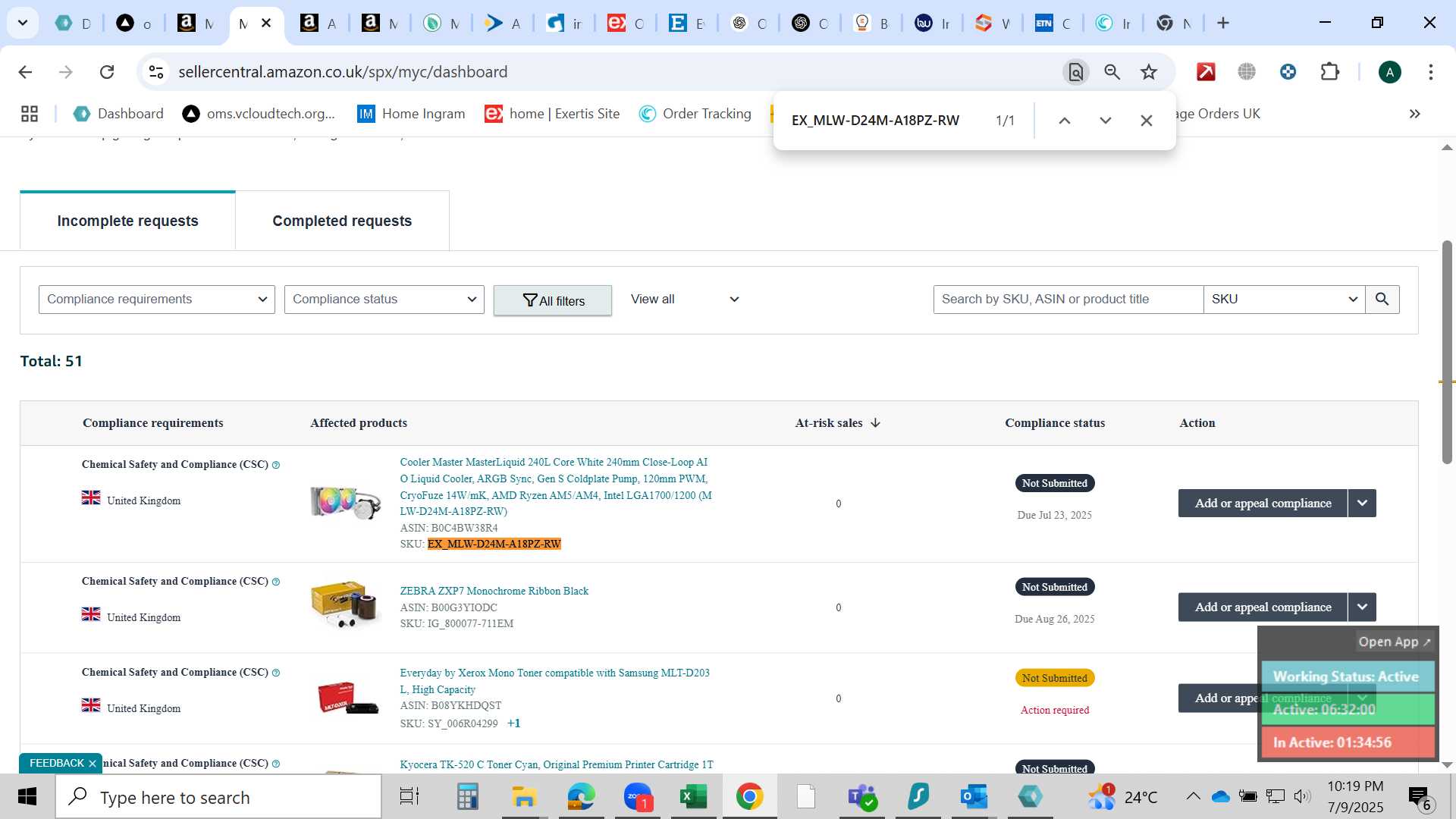The height and width of the screenshot is (819, 1456).
Task: Open Cooler Master MasterLiquid product link
Action: point(556,487)
